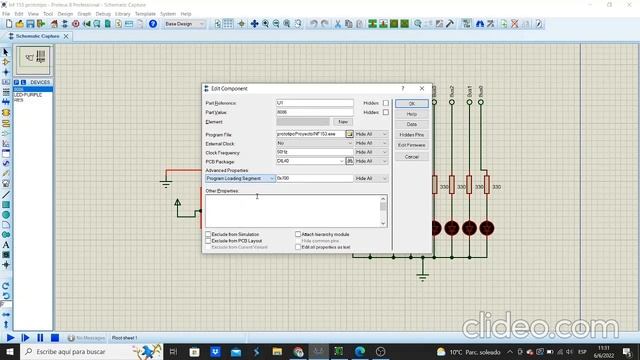Screen dimensions: 640x360
Task: Open the Hide All dropdown for Clock Frequency
Action: (371, 152)
